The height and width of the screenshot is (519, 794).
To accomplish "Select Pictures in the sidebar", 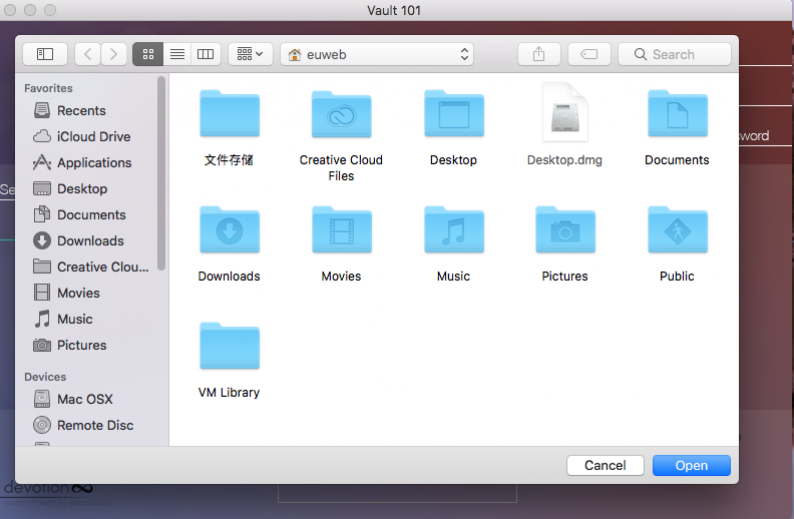I will [90, 345].
